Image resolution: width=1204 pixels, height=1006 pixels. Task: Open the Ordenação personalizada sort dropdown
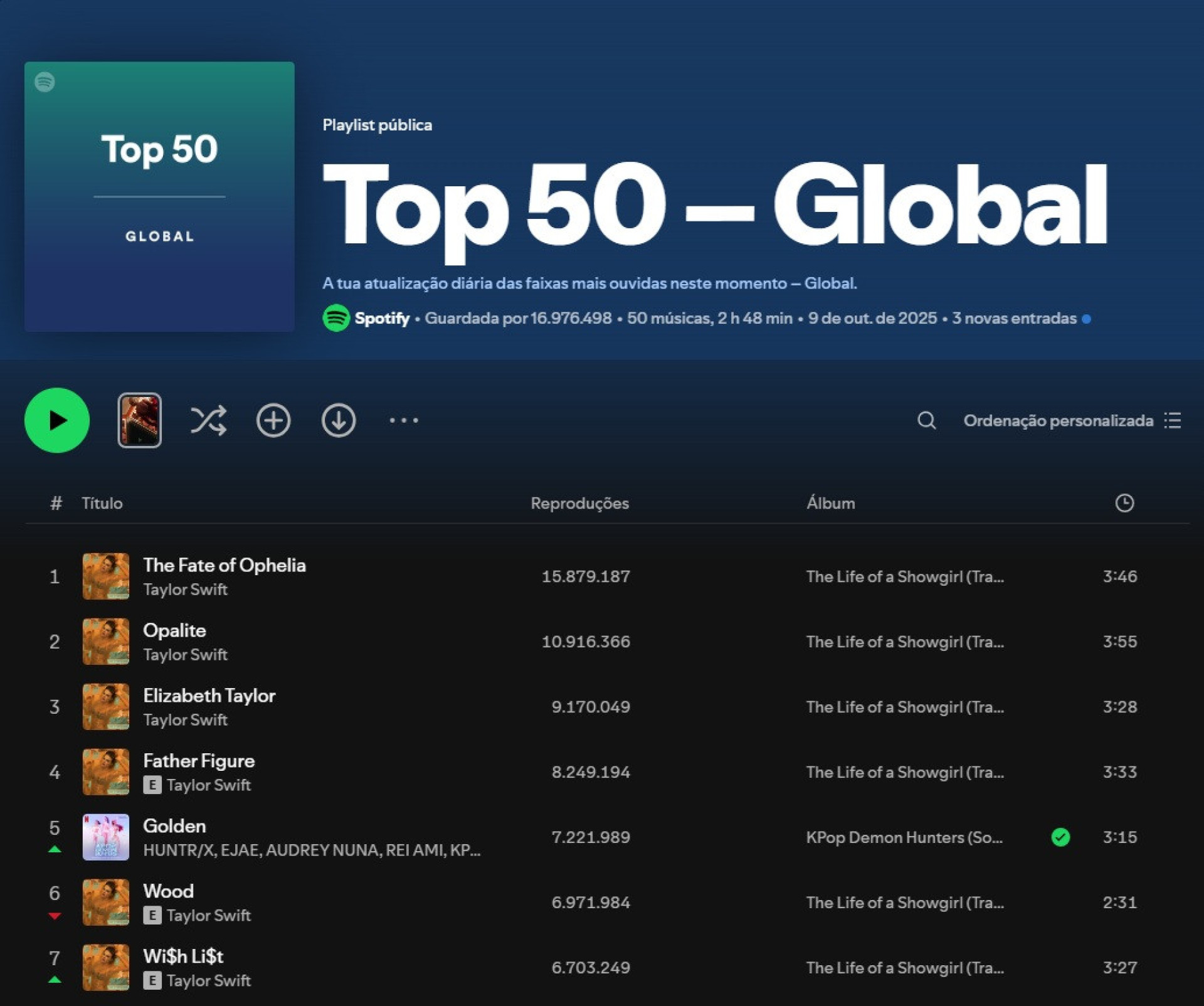[x=1058, y=420]
